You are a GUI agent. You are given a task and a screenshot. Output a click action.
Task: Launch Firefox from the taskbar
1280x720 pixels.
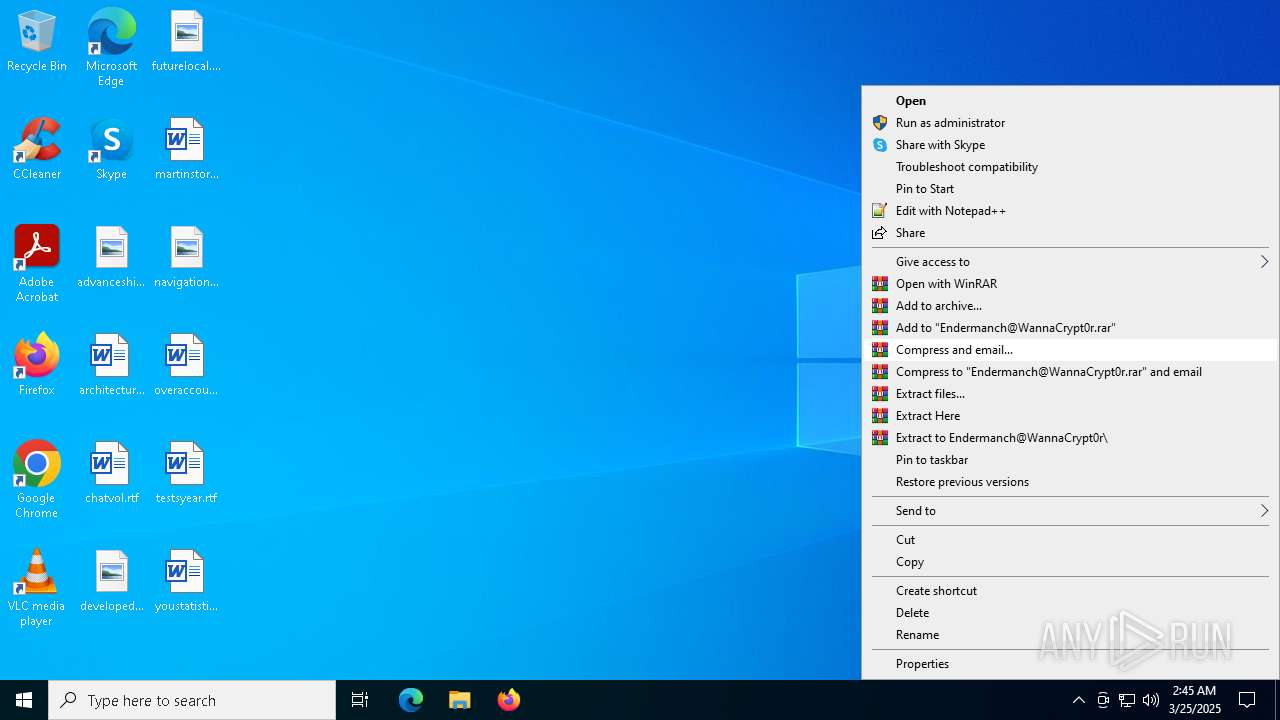509,700
